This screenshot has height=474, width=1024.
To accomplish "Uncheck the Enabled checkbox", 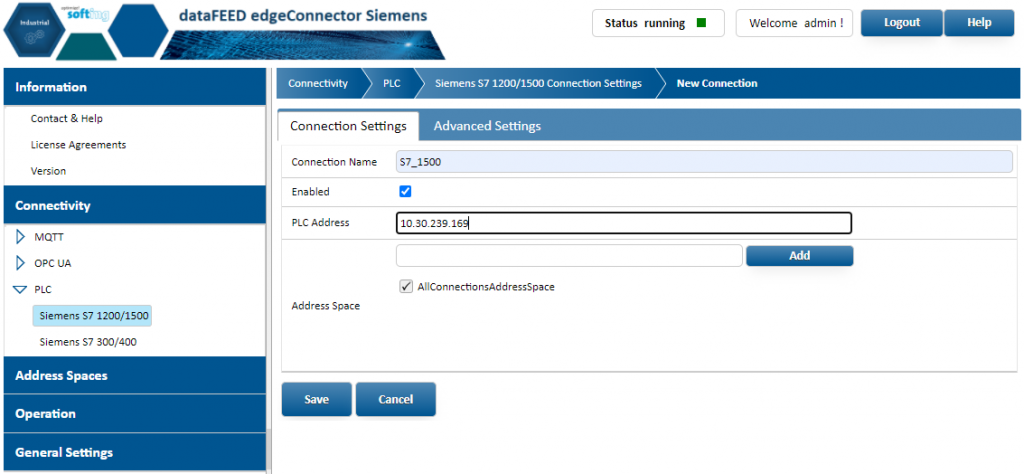I will pyautogui.click(x=405, y=191).
